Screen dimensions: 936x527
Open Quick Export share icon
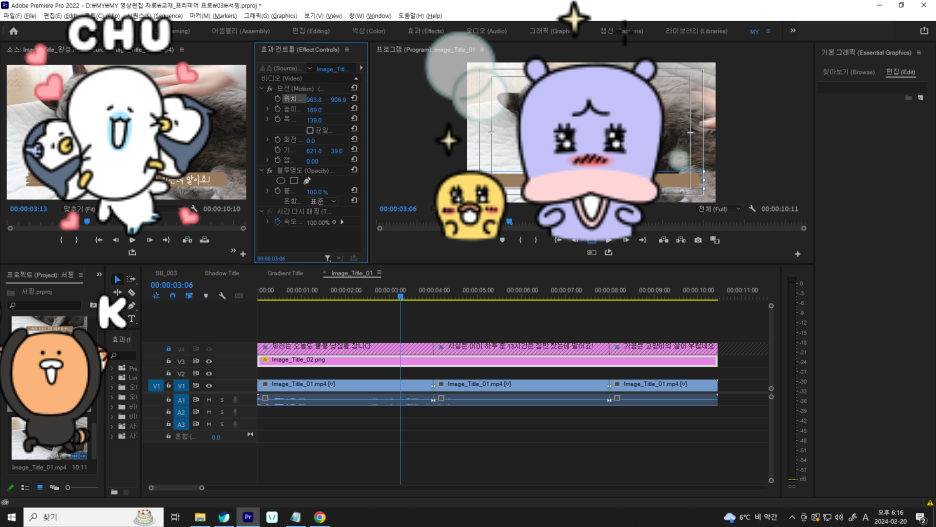[924, 30]
